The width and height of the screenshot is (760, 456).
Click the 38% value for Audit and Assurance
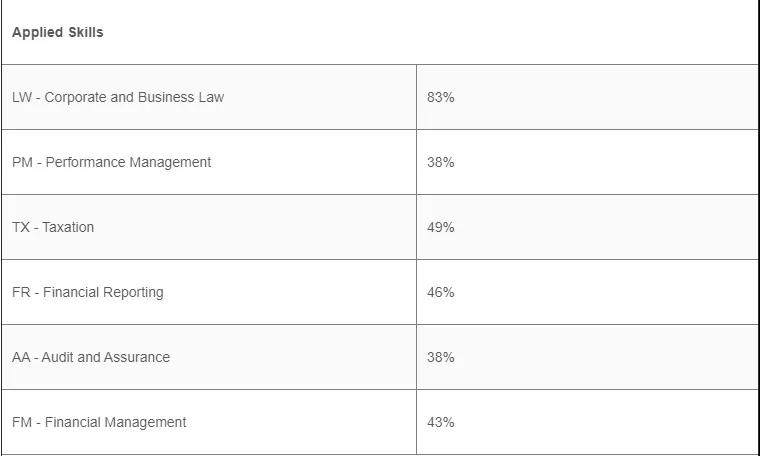(x=440, y=357)
